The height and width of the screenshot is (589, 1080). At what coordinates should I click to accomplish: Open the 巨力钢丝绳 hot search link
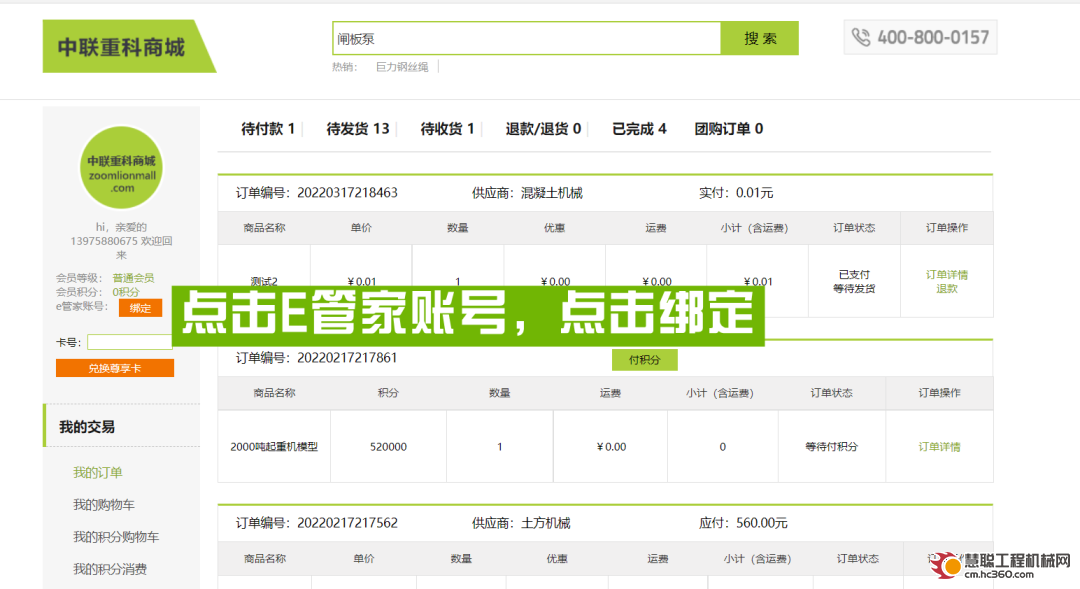tap(402, 67)
